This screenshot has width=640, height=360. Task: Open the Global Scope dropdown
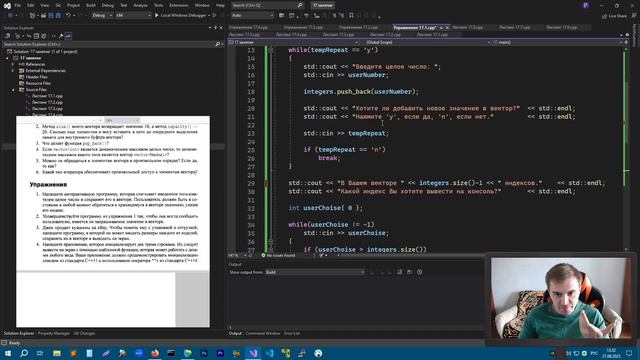428,42
